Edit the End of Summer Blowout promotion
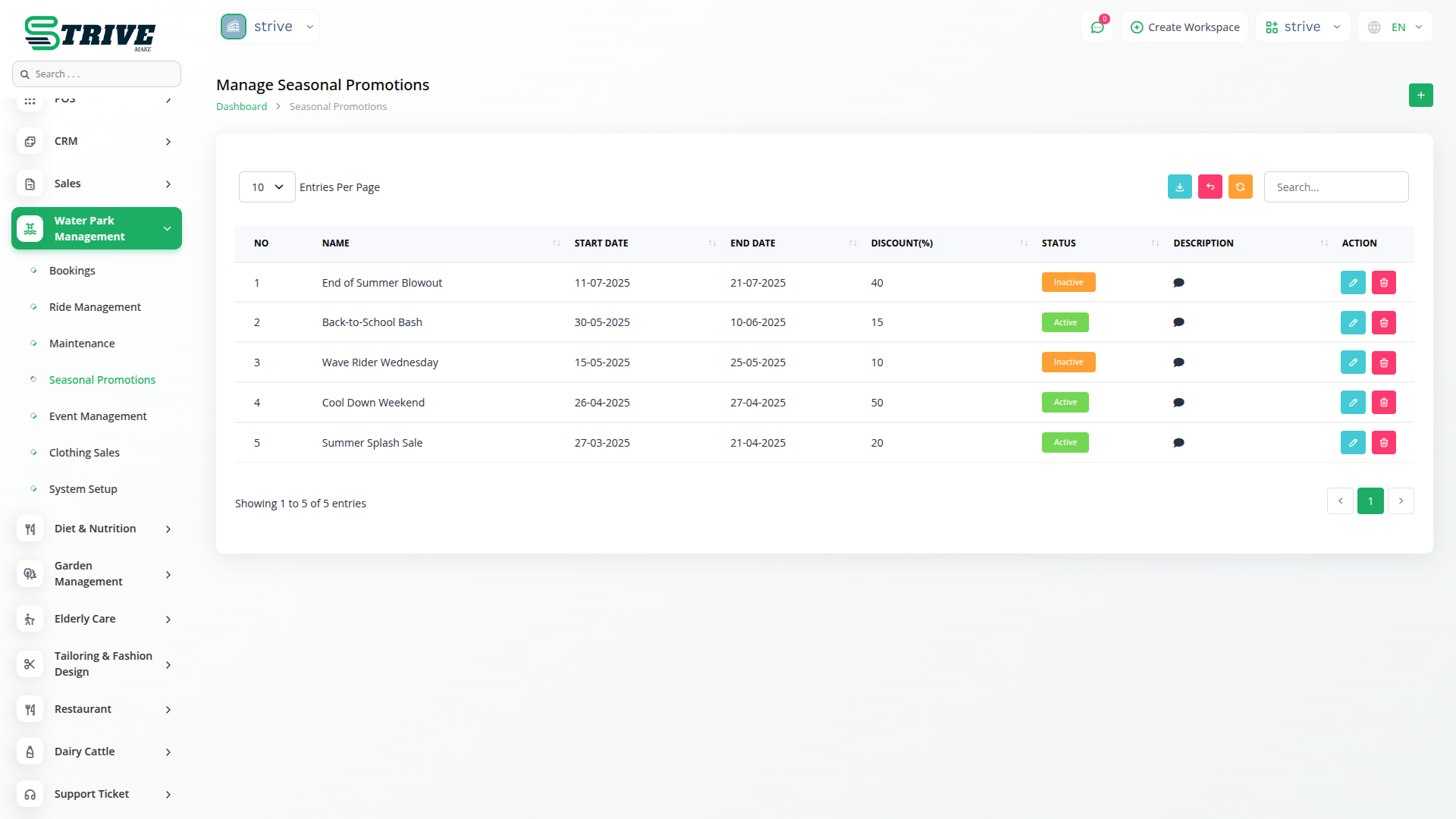 click(1352, 283)
